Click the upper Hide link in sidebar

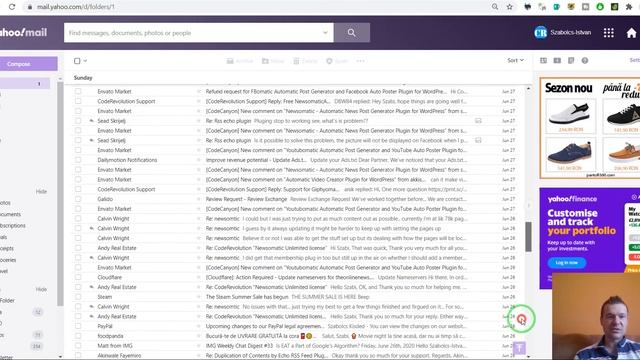pyautogui.click(x=41, y=191)
